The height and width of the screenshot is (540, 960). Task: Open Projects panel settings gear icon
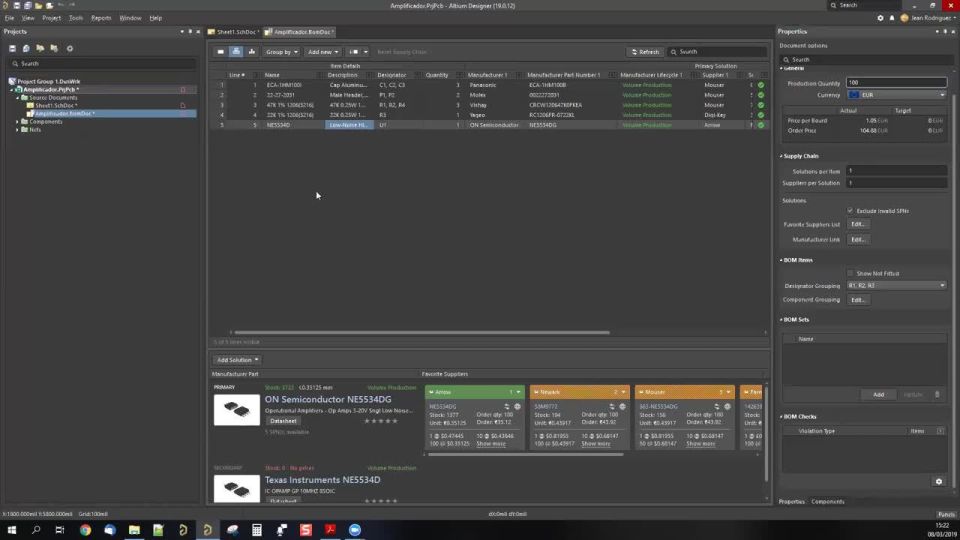70,48
